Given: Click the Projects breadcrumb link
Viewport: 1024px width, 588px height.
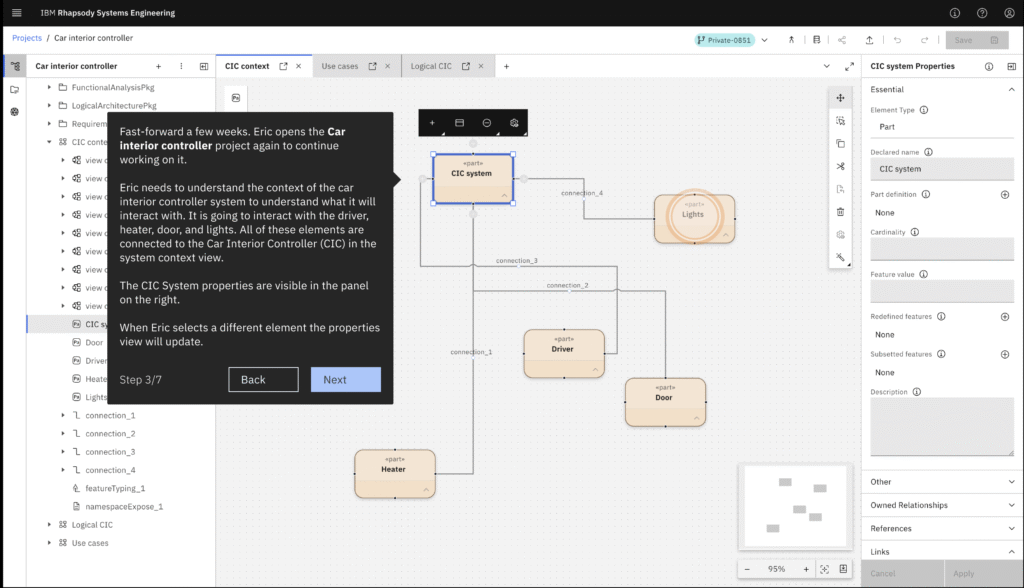Looking at the screenshot, I should click(x=27, y=38).
